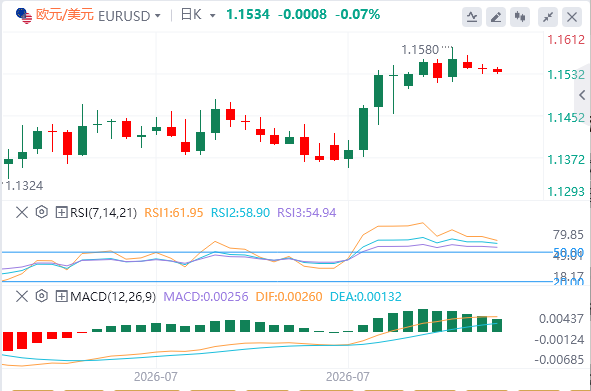This screenshot has width=591, height=391.
Task: Click the EUR/USD flag icon
Action: point(24,16)
